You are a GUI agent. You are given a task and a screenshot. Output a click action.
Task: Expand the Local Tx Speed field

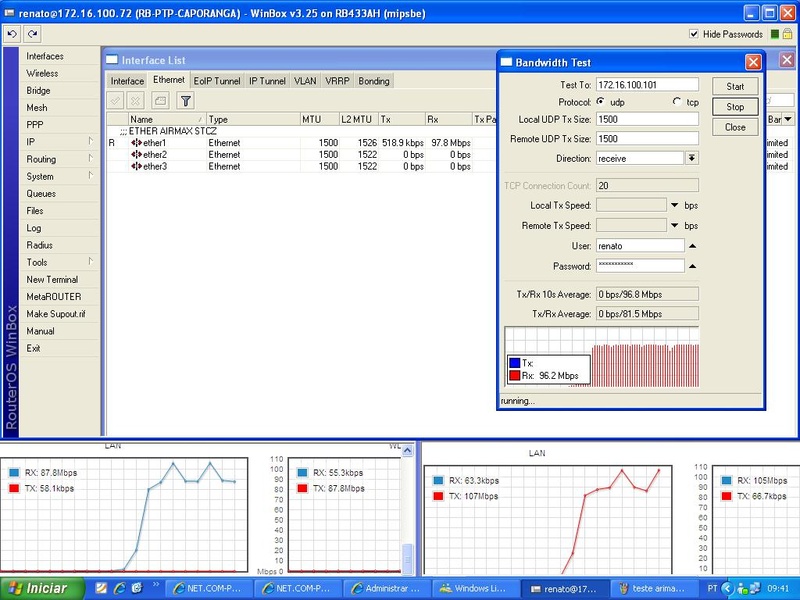[674, 205]
